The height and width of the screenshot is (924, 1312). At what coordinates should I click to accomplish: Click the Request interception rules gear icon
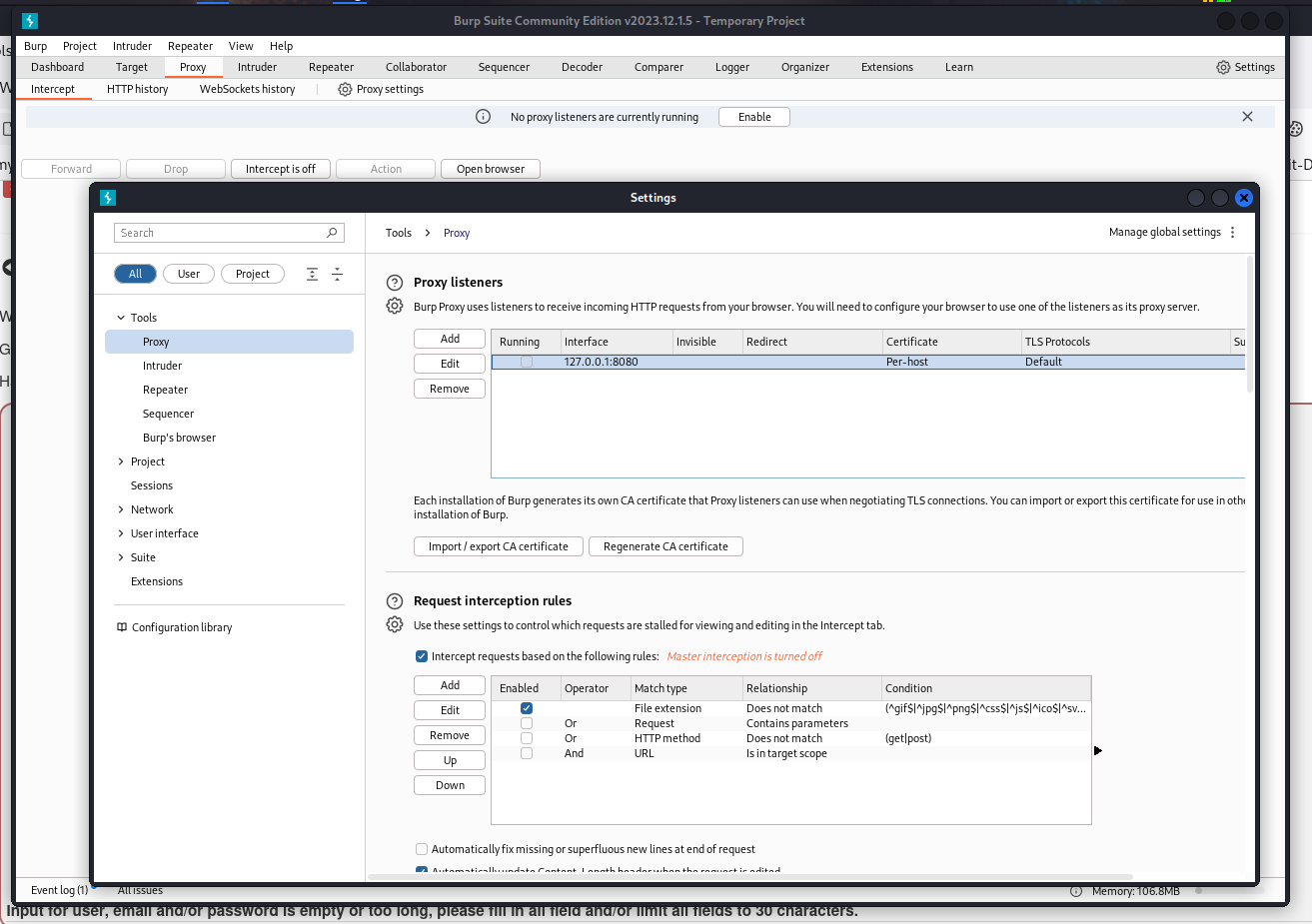(x=395, y=624)
